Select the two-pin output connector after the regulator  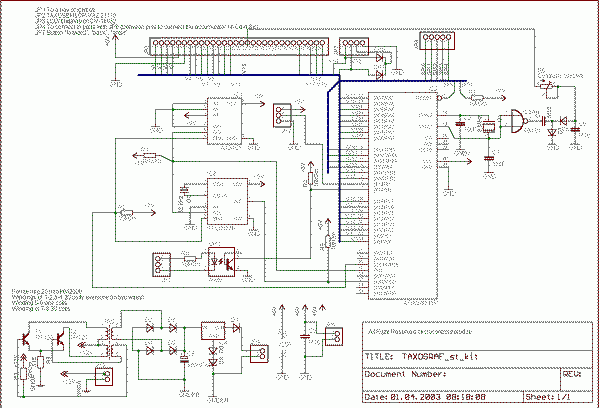[x=259, y=354]
